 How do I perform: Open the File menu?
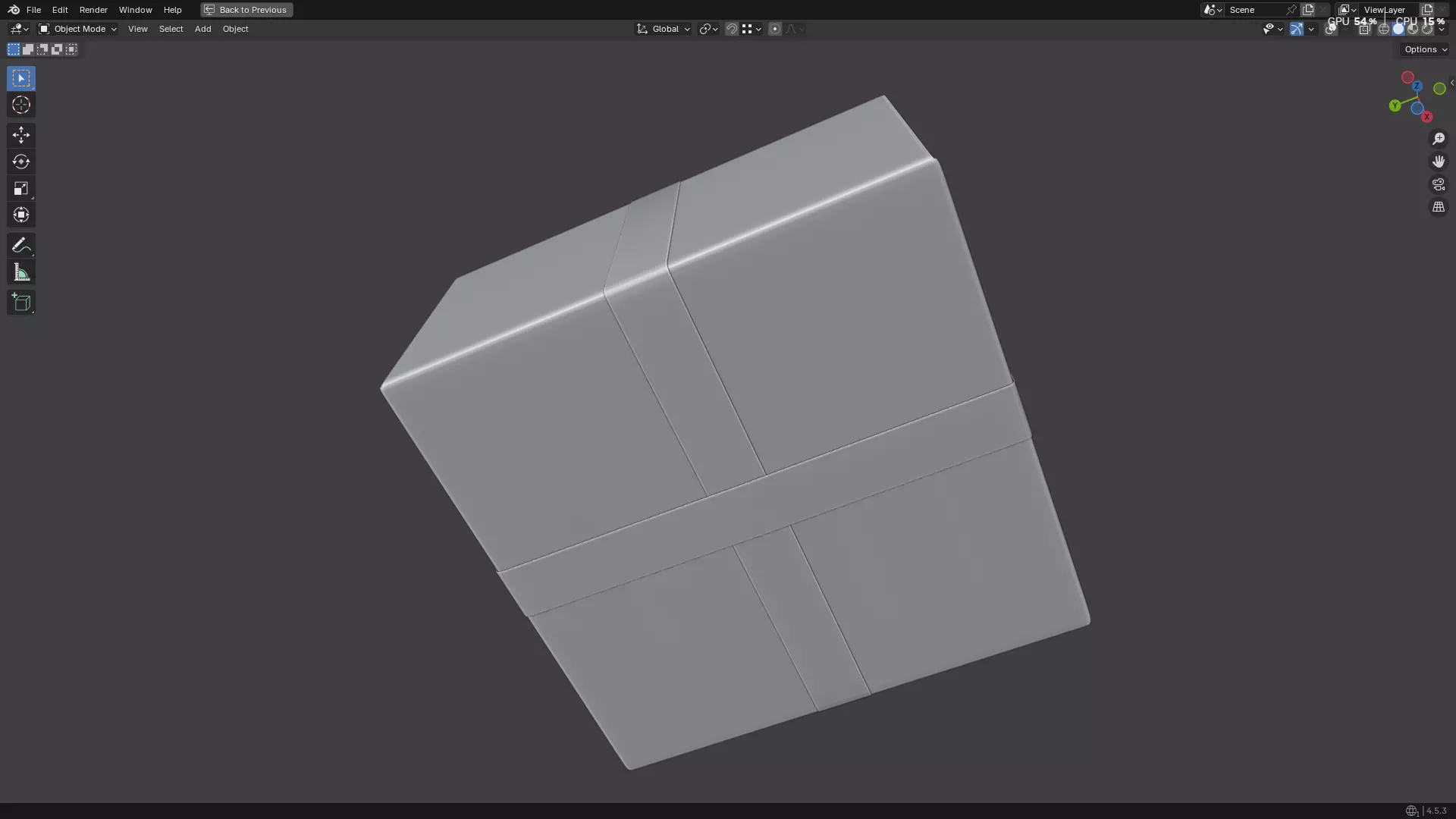(x=33, y=10)
